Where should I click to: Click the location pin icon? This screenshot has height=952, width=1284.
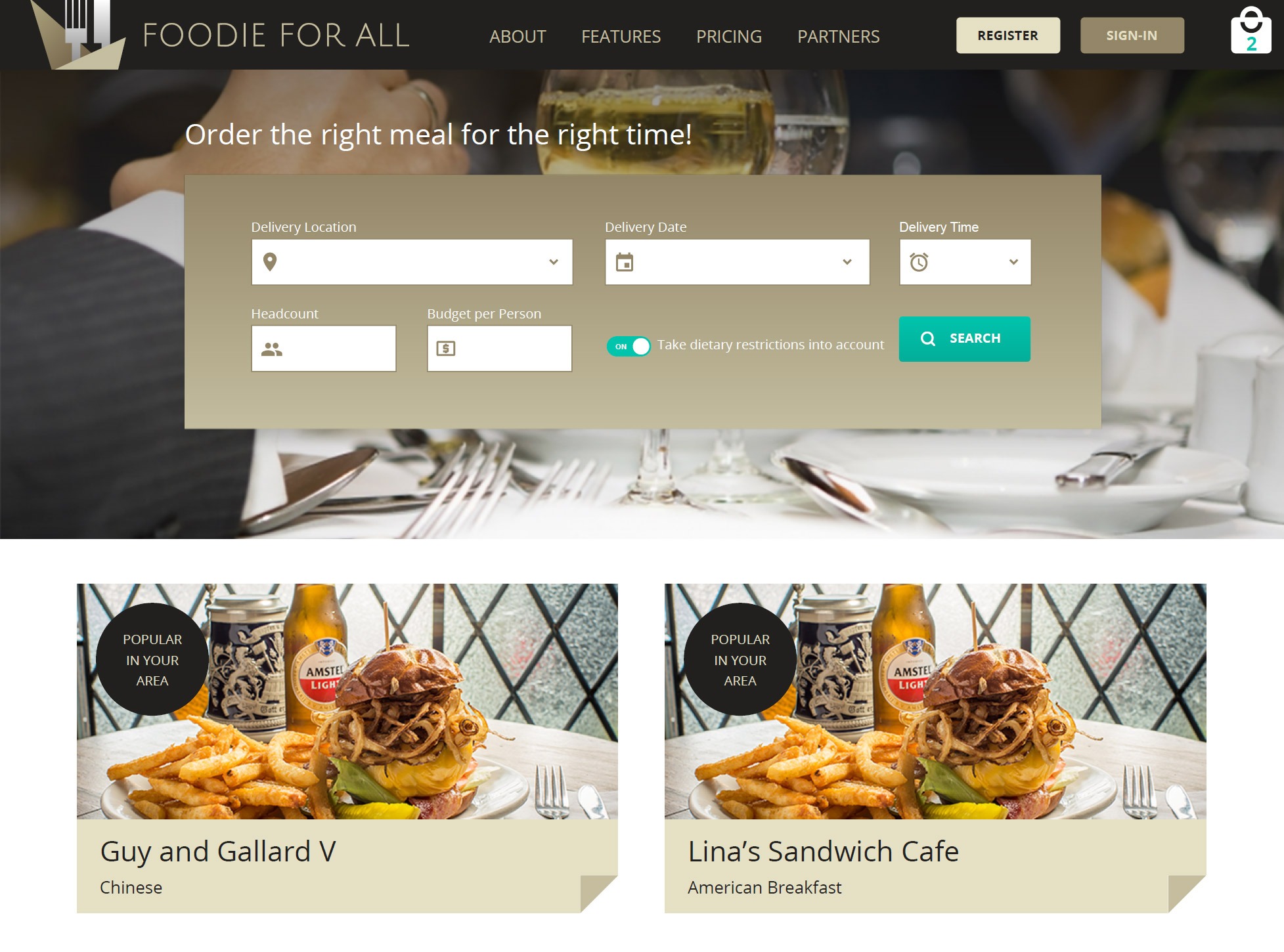(269, 262)
